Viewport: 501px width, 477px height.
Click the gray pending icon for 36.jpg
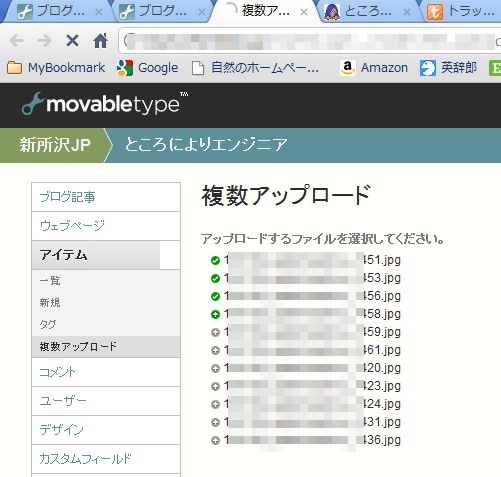215,440
